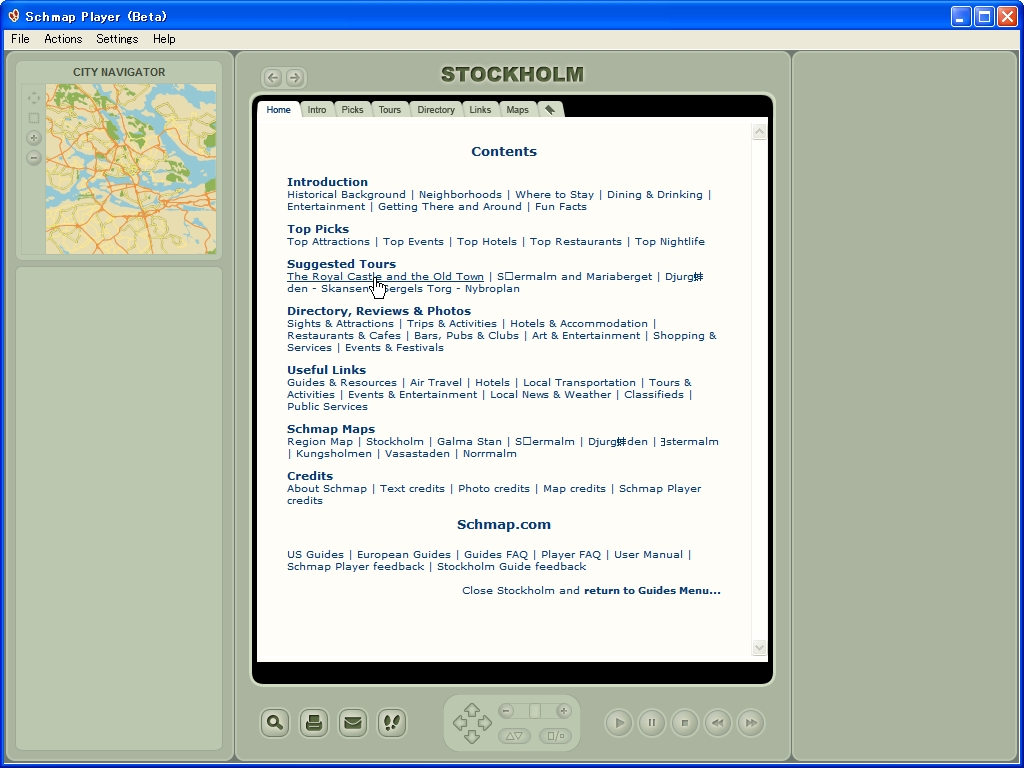Open the Top Restaurants link
Image resolution: width=1024 pixels, height=768 pixels.
[575, 242]
